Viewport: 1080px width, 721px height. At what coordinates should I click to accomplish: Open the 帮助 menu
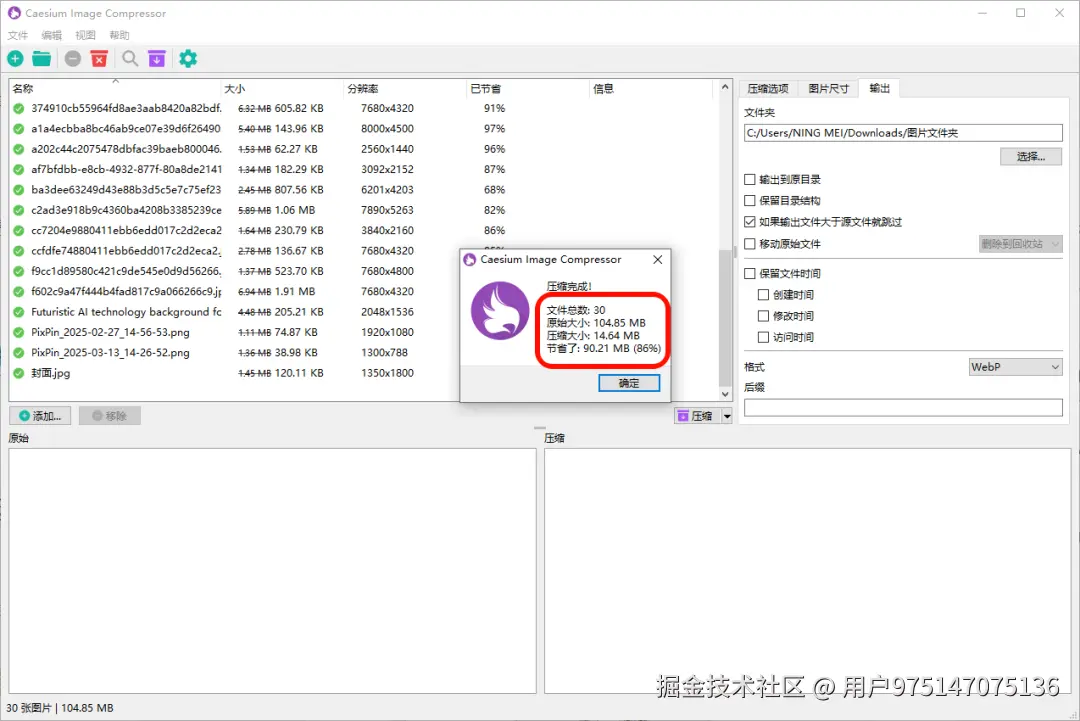[x=119, y=35]
